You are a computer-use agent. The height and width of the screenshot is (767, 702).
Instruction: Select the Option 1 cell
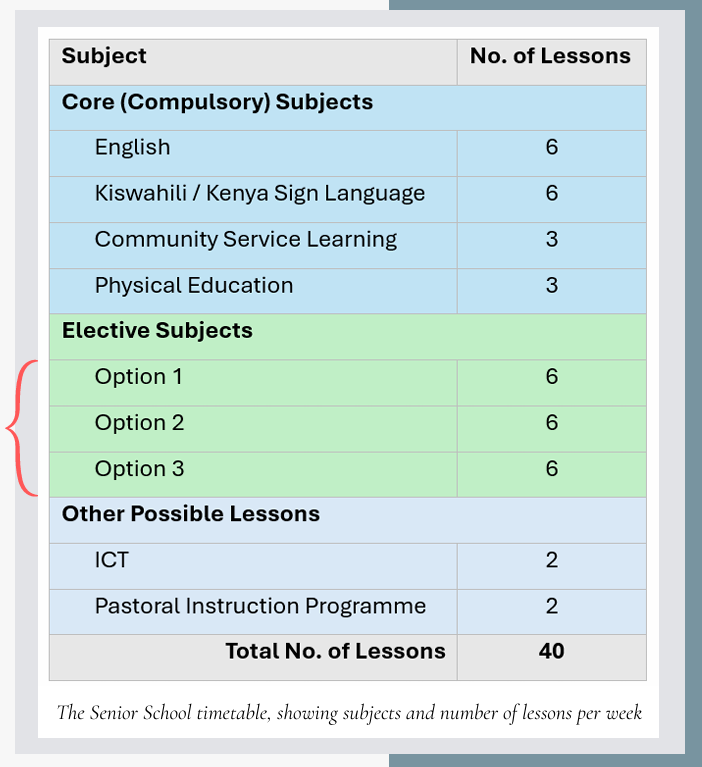click(139, 377)
